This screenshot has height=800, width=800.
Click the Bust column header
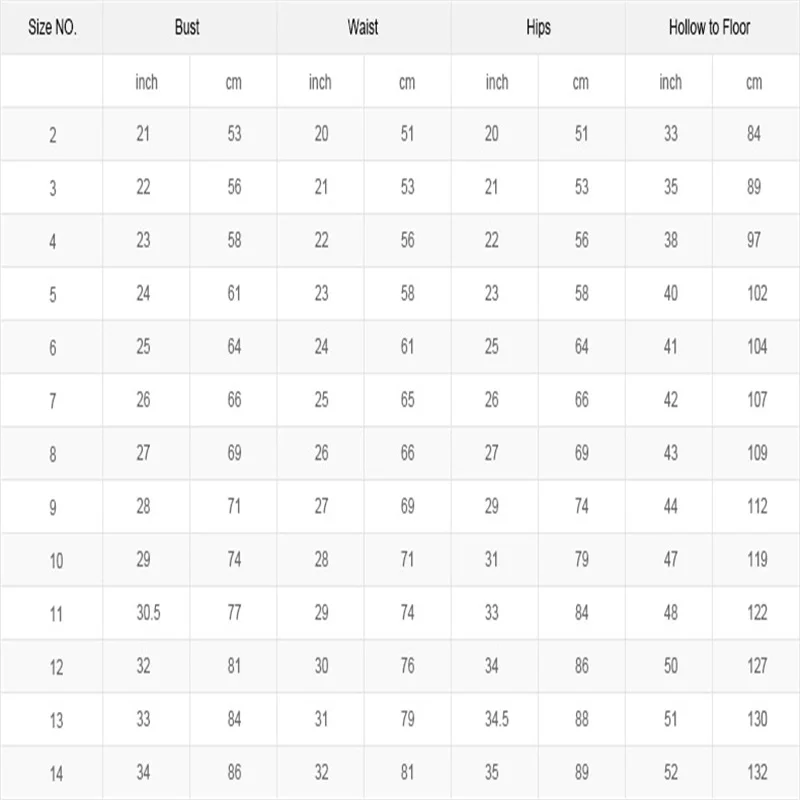tap(187, 29)
